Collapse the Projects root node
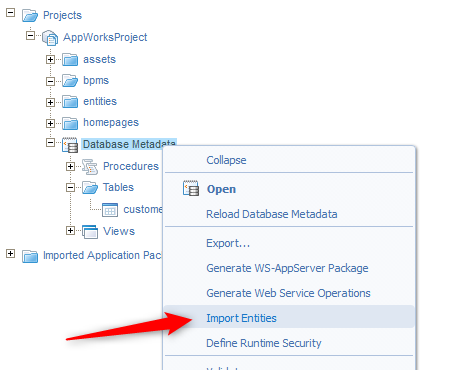The width and height of the screenshot is (451, 370). pos(10,13)
